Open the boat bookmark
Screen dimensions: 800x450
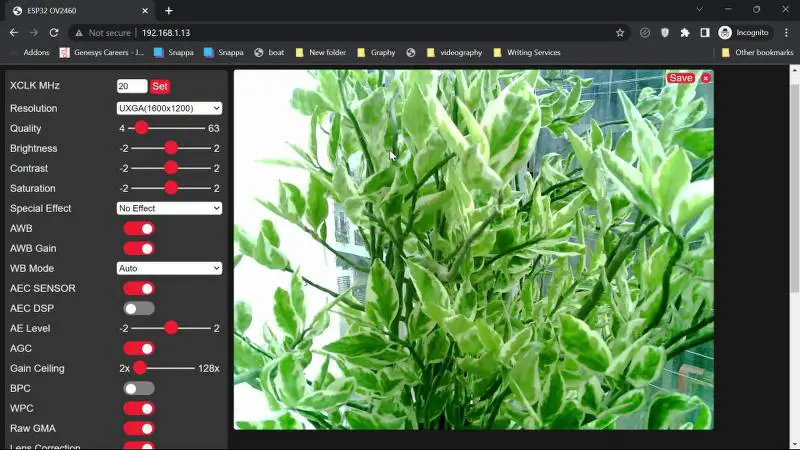click(269, 53)
